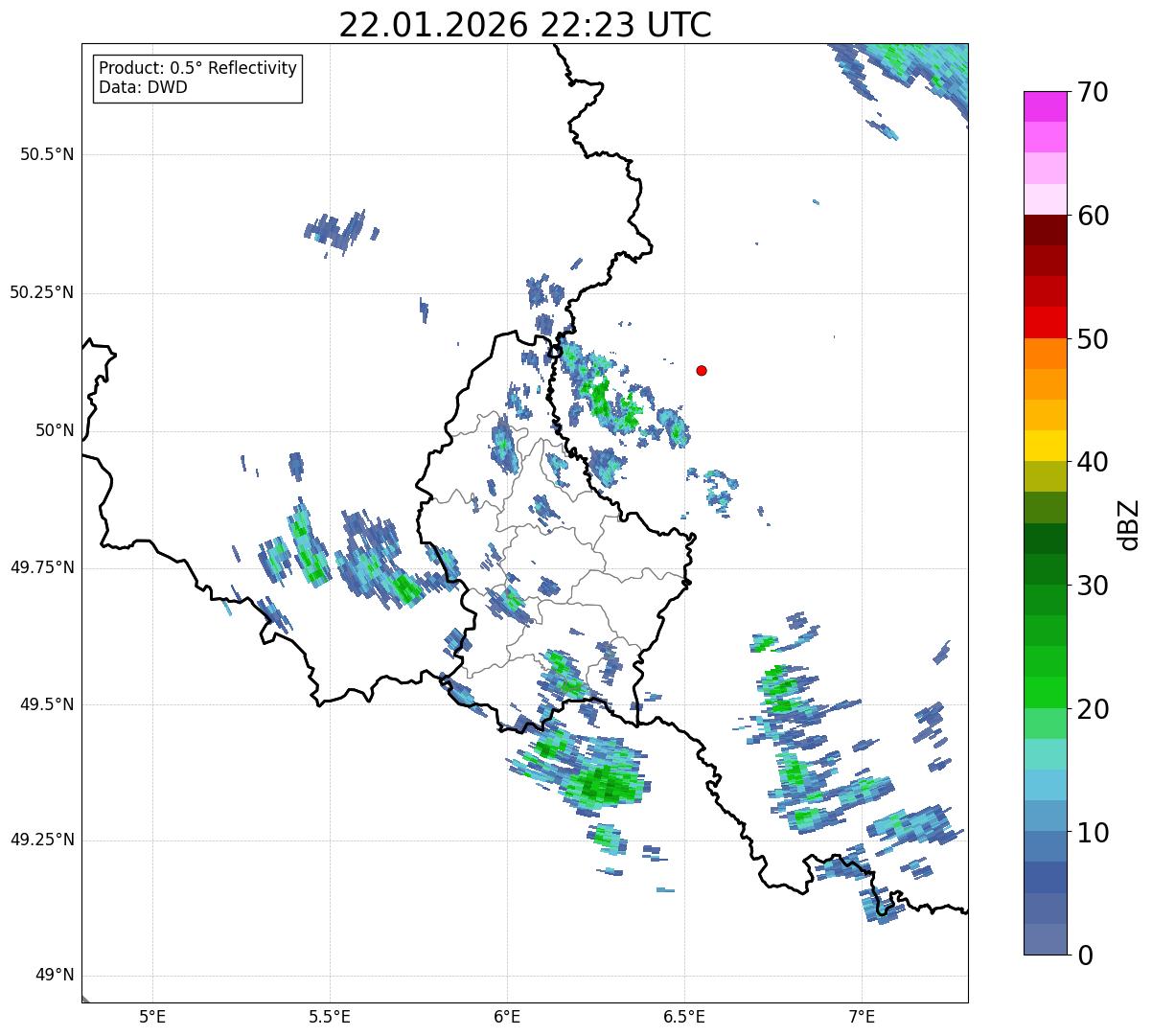Click the 49.5°N latitude label

coord(47,704)
